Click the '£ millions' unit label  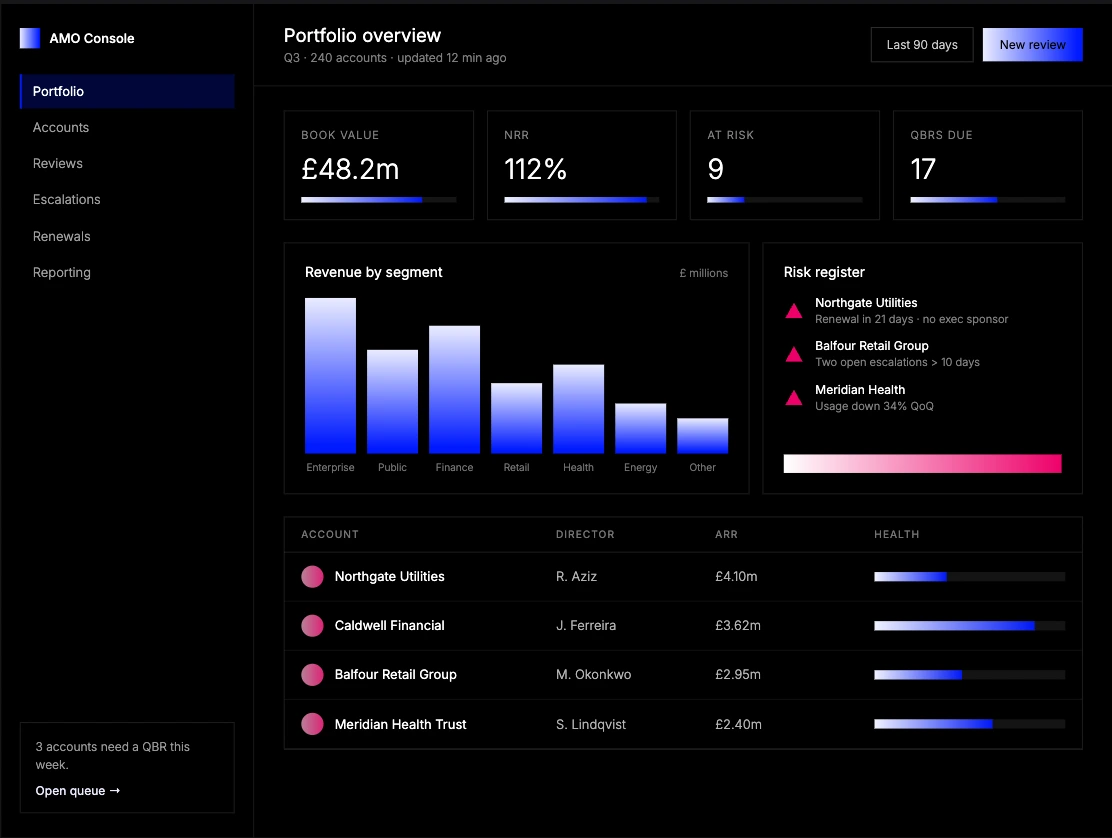[x=704, y=273]
